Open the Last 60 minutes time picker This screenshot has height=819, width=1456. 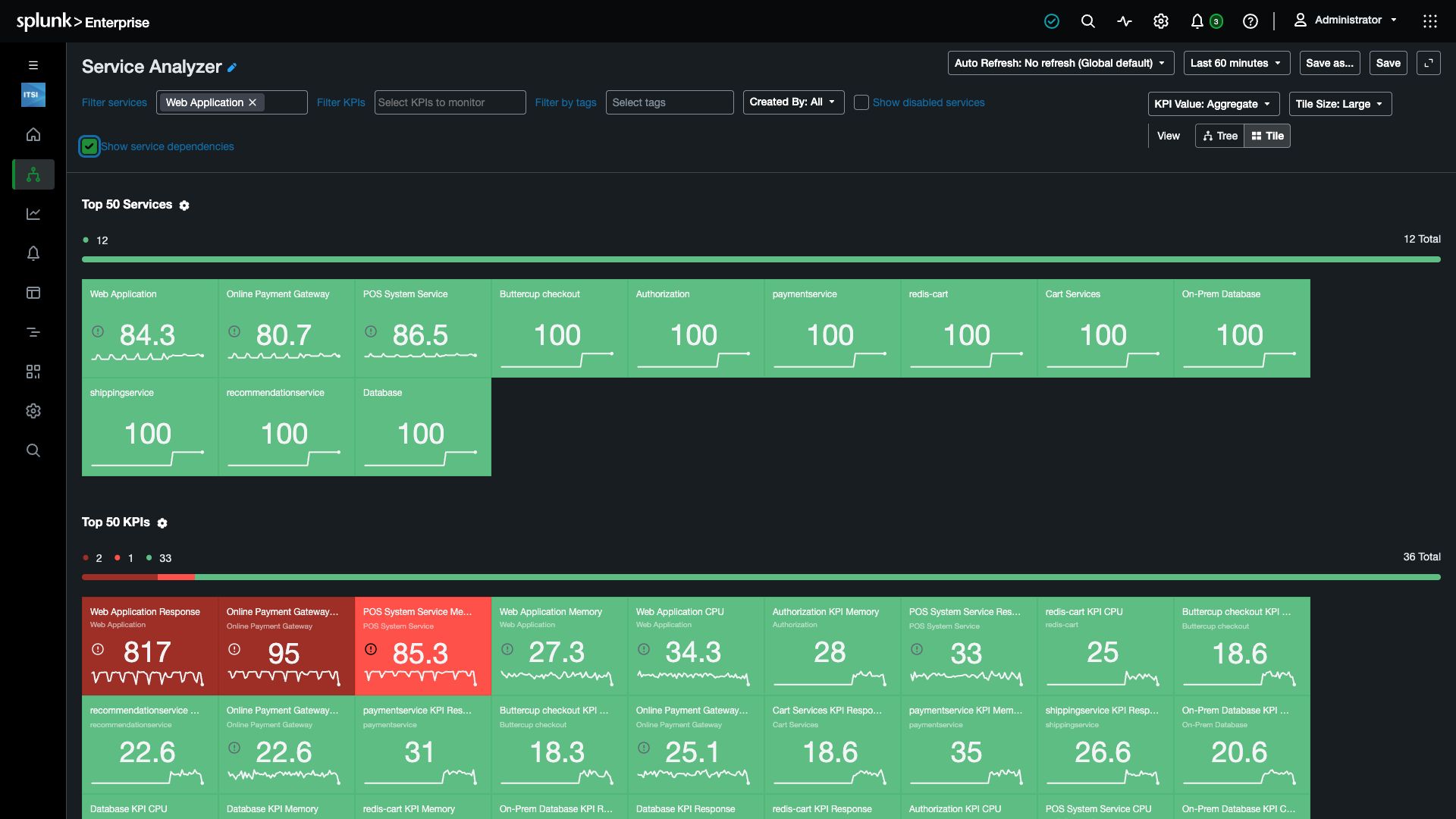click(x=1237, y=63)
